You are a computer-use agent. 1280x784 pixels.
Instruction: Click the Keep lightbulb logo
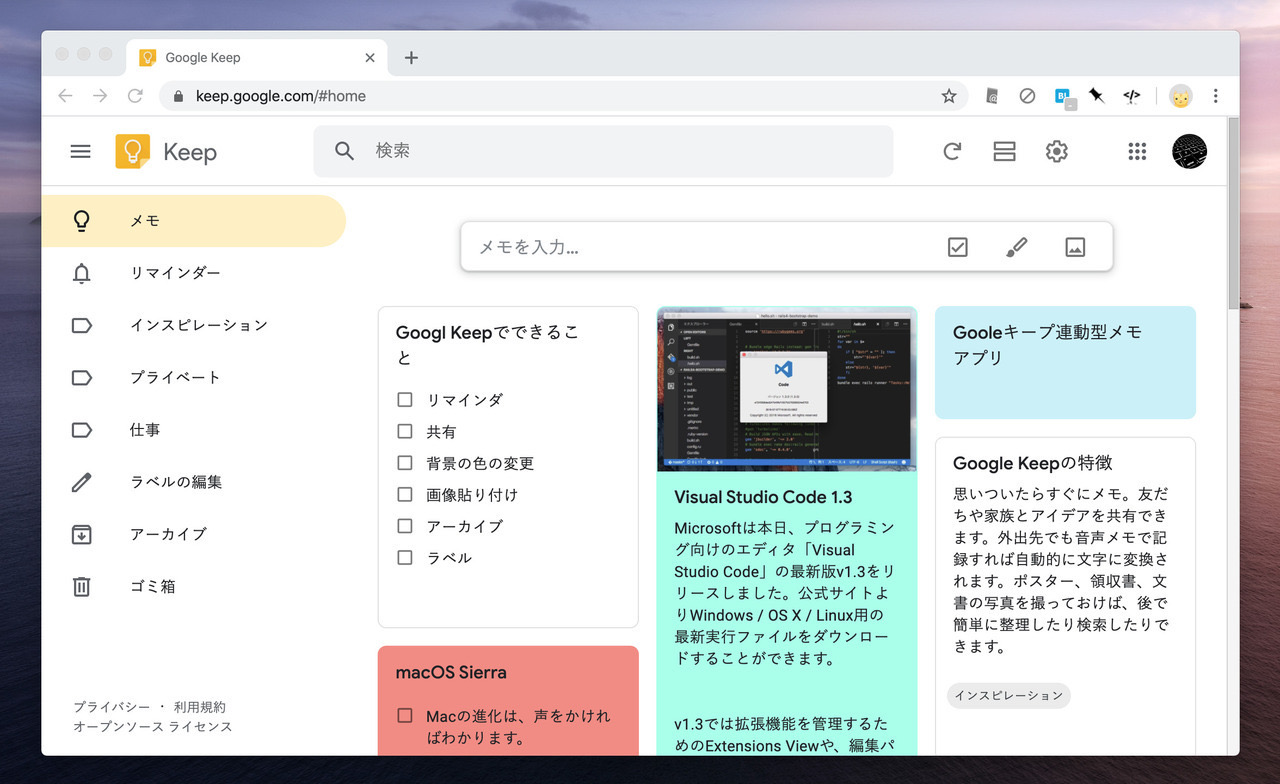tap(133, 151)
